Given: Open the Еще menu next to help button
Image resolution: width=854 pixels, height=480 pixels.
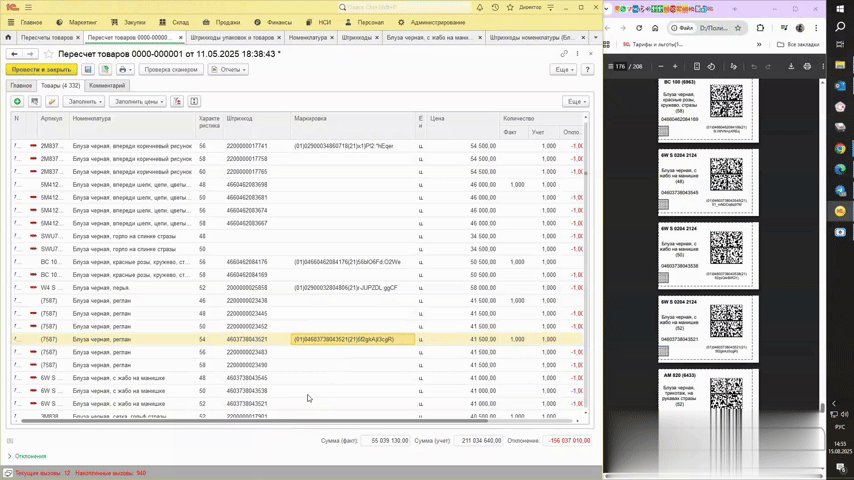Looking at the screenshot, I should click(563, 70).
